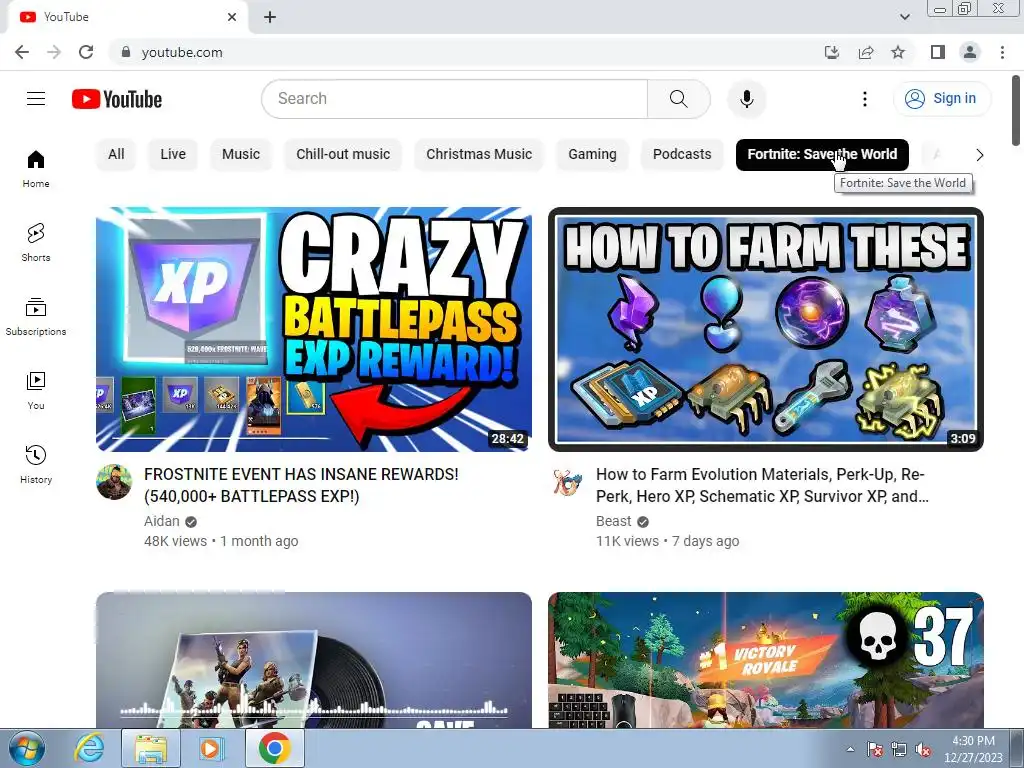Select the Podcasts filter chip
Screen dimensions: 1024x768
pyautogui.click(x=682, y=154)
